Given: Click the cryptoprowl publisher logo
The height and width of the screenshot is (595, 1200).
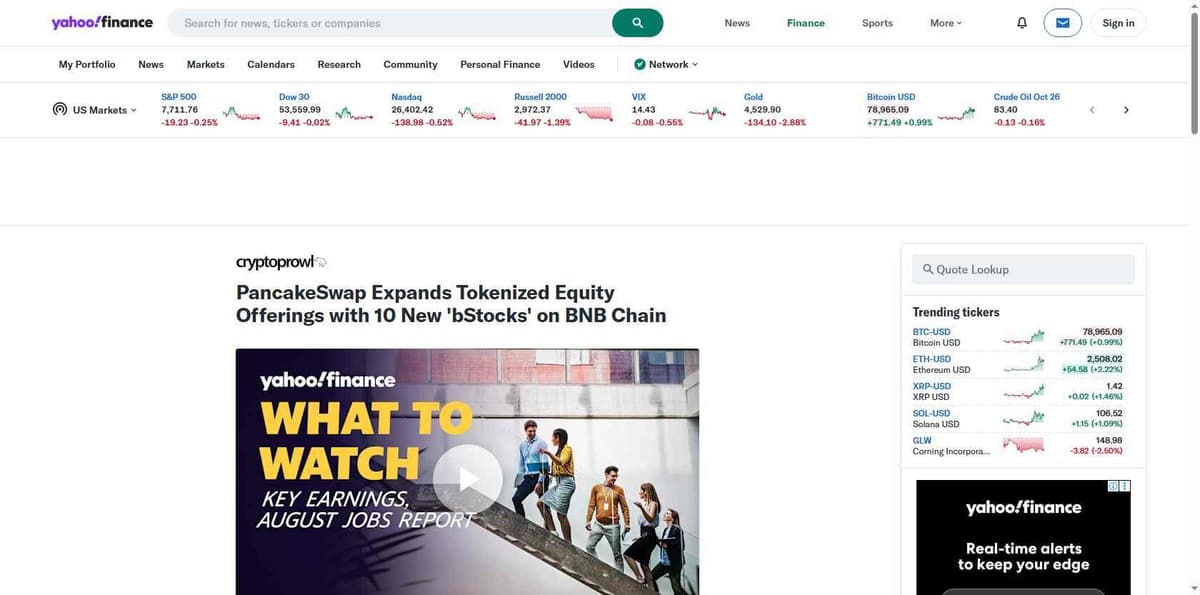Looking at the screenshot, I should click(281, 262).
